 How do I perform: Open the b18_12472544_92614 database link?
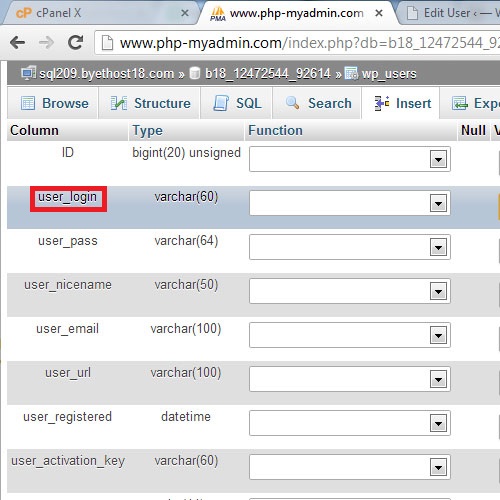click(267, 73)
